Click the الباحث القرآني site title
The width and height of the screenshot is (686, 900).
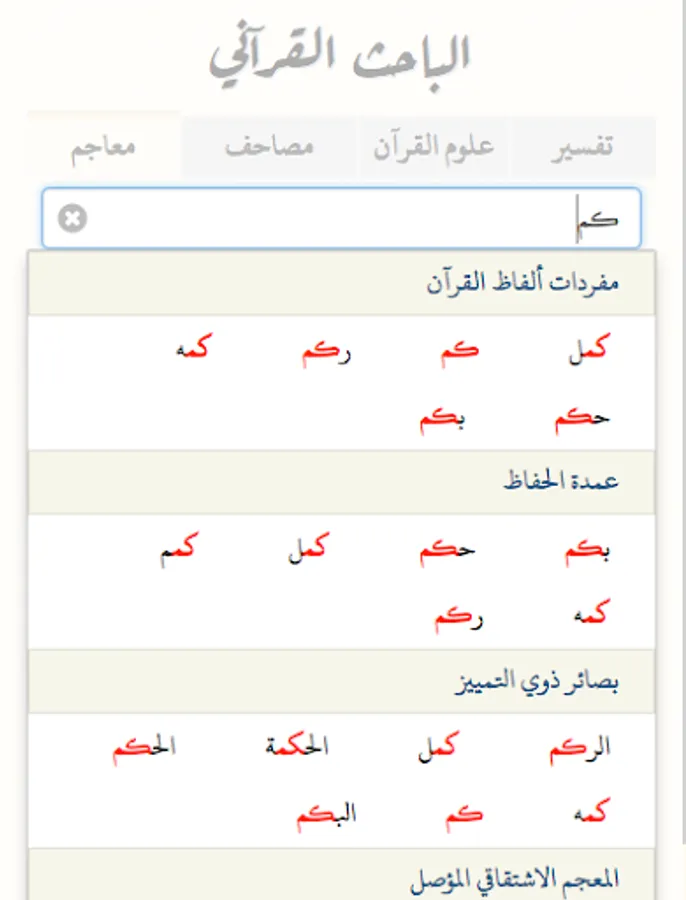tap(340, 57)
